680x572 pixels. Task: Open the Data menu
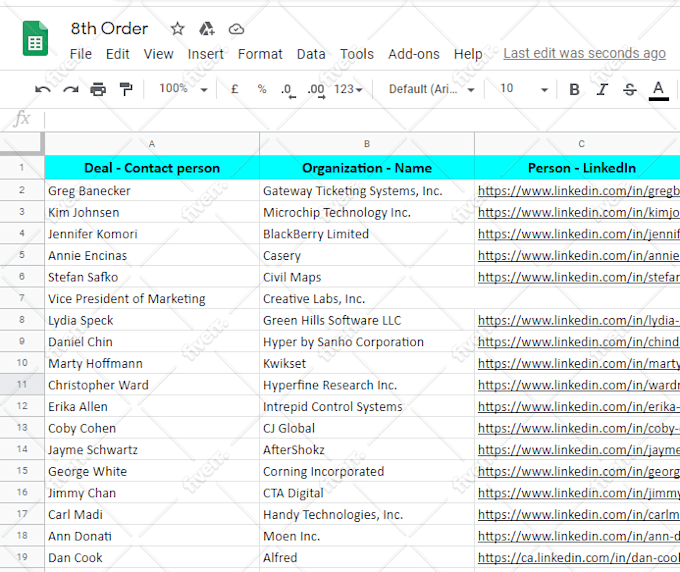tap(311, 54)
